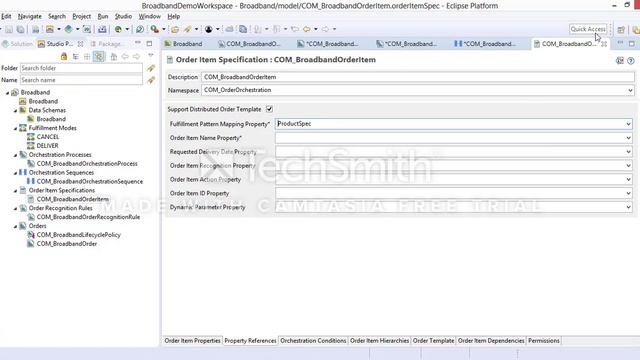Toggle Support Distributed Order Template checkbox

pos(269,109)
